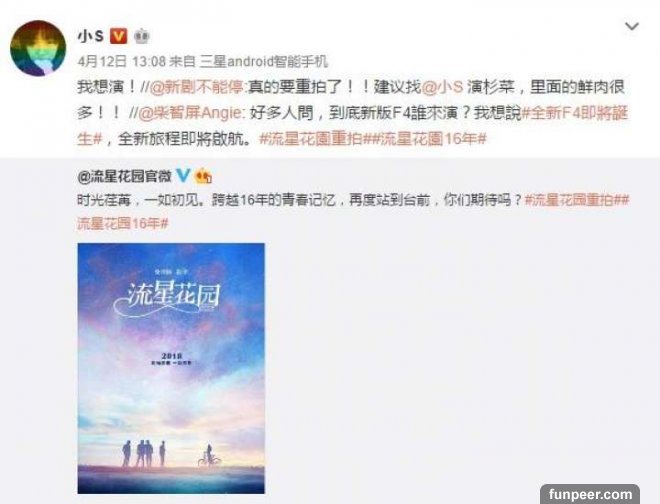The width and height of the screenshot is (660, 504).
Task: Click the member crown badge next to 小S
Action: [142, 36]
